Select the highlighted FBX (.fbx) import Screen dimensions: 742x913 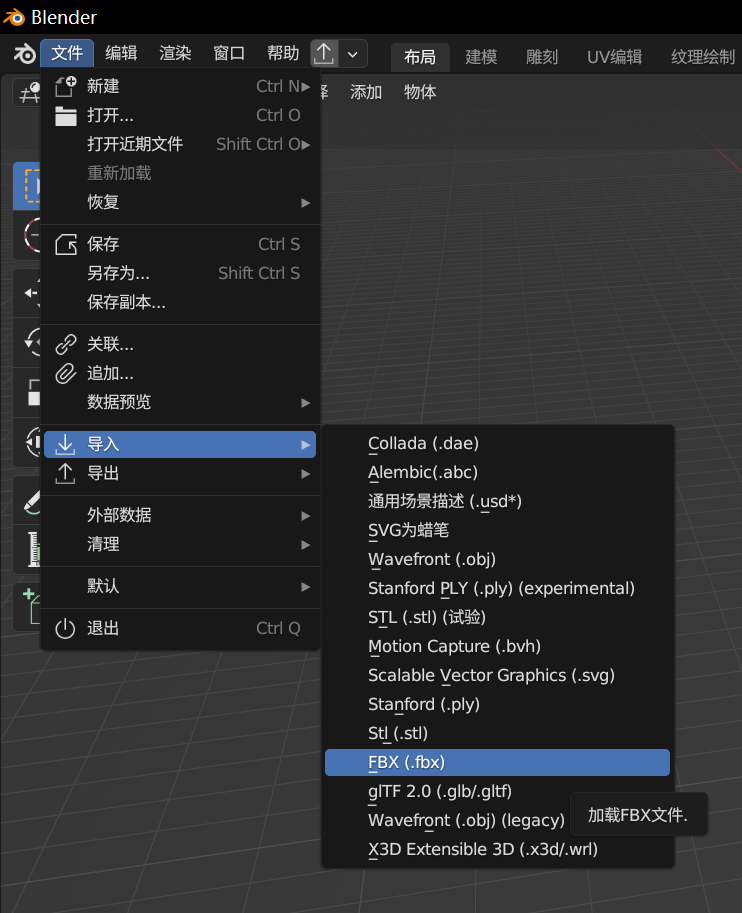tap(497, 762)
